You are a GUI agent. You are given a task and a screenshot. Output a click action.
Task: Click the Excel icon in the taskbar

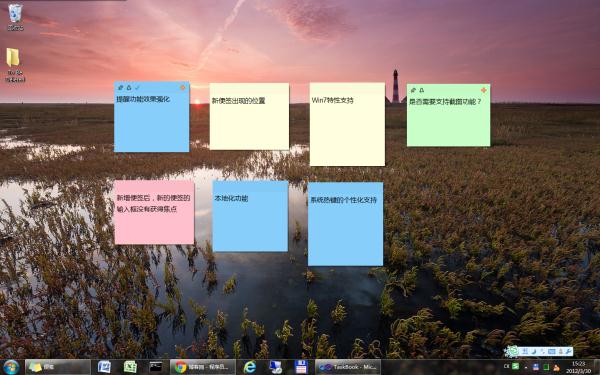130,367
